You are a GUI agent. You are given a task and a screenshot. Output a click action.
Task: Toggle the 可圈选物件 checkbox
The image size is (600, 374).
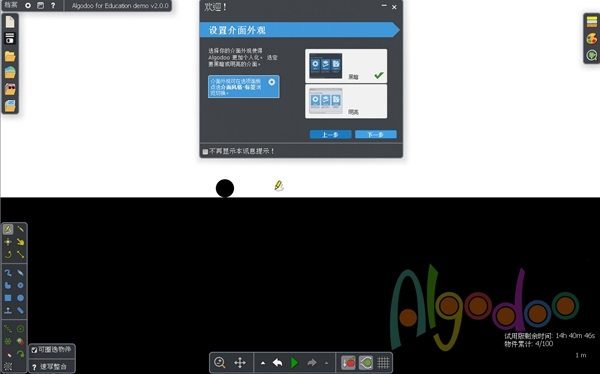(34, 350)
